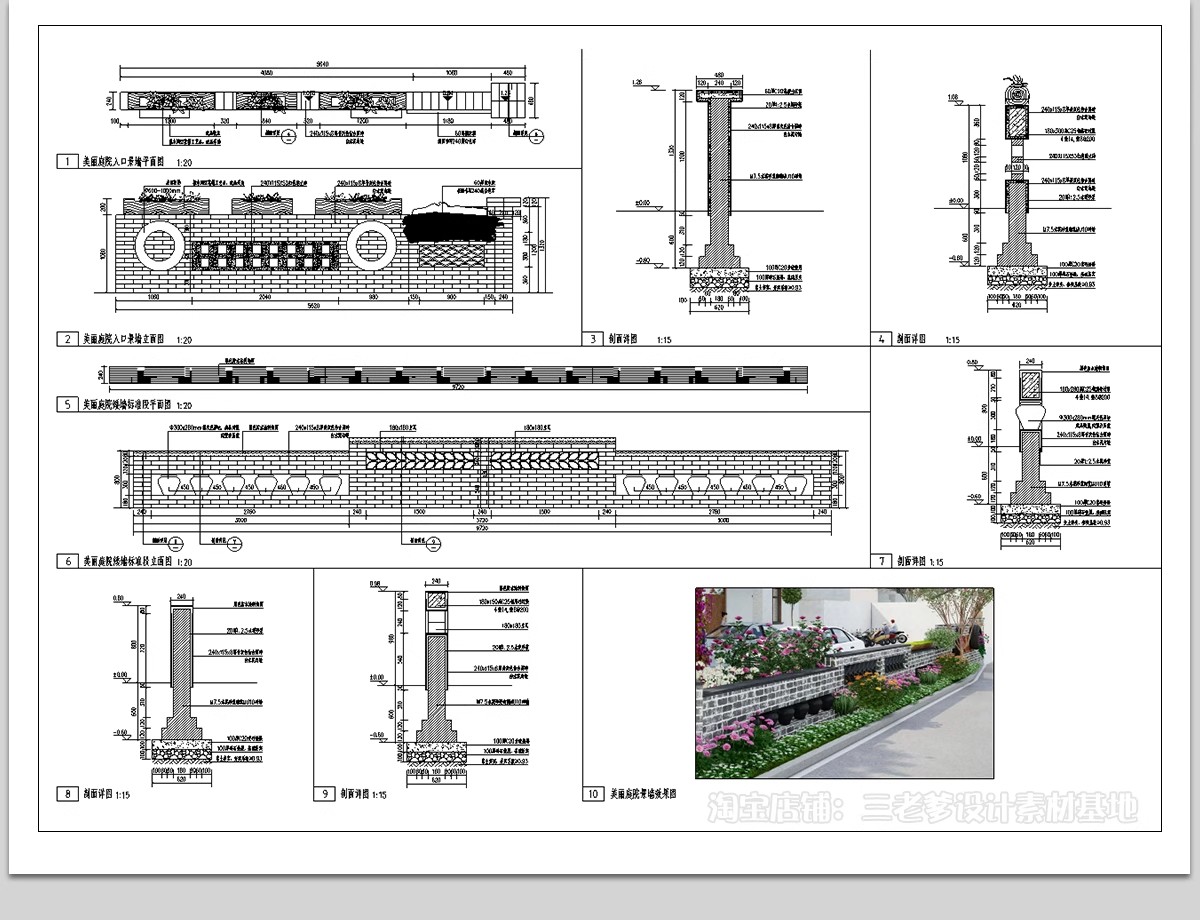The image size is (1200, 920).
Task: Click the numbered box "9" of the section detail
Action: pyautogui.click(x=324, y=794)
